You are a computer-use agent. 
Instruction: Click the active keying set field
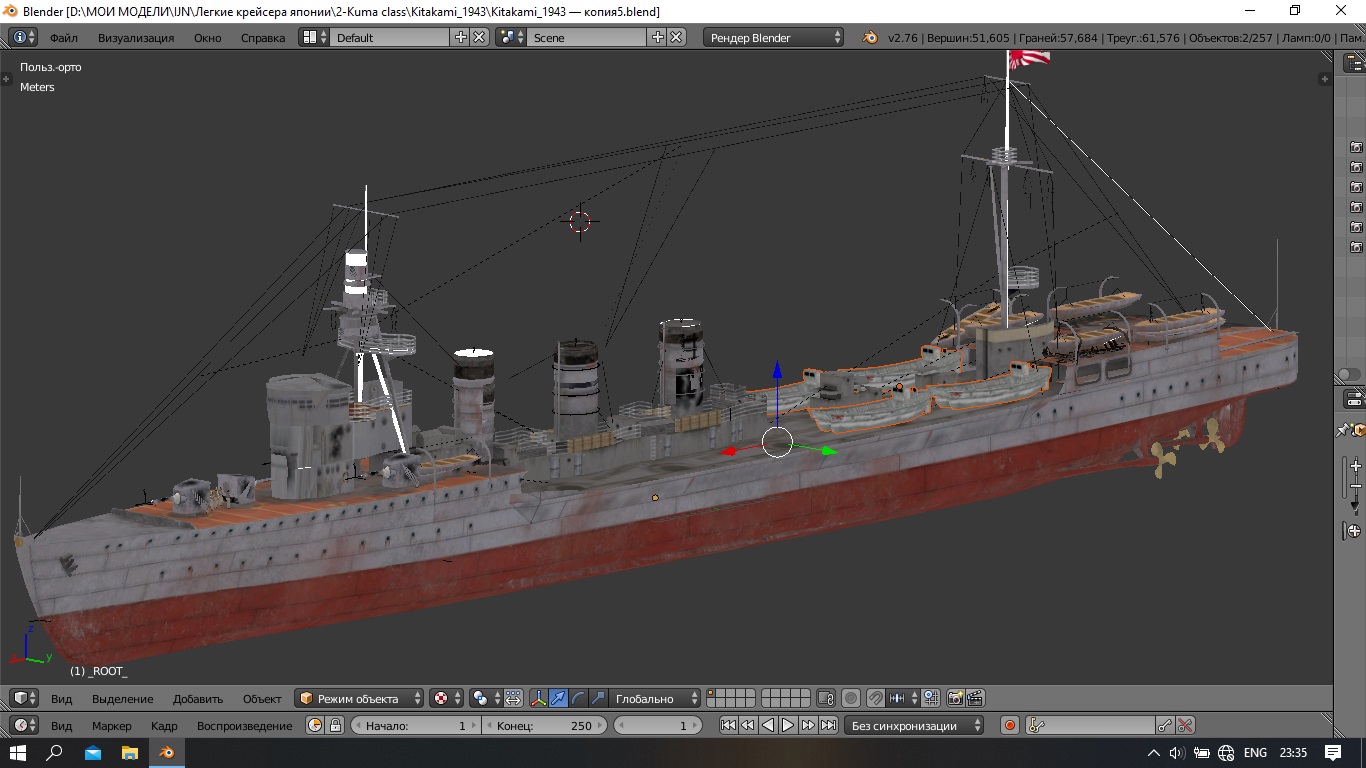1090,725
